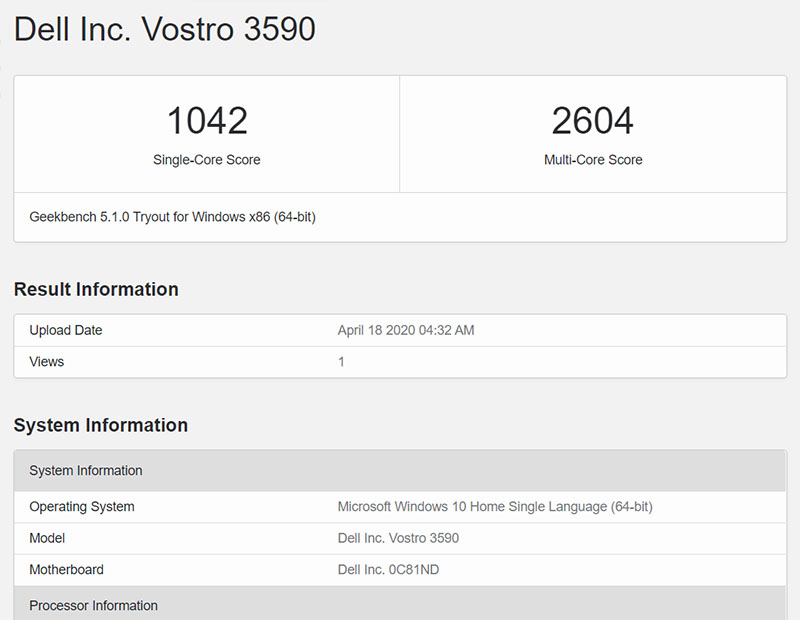Screen dimensions: 800x620
Task: Select the view count value 1
Action: tap(341, 361)
